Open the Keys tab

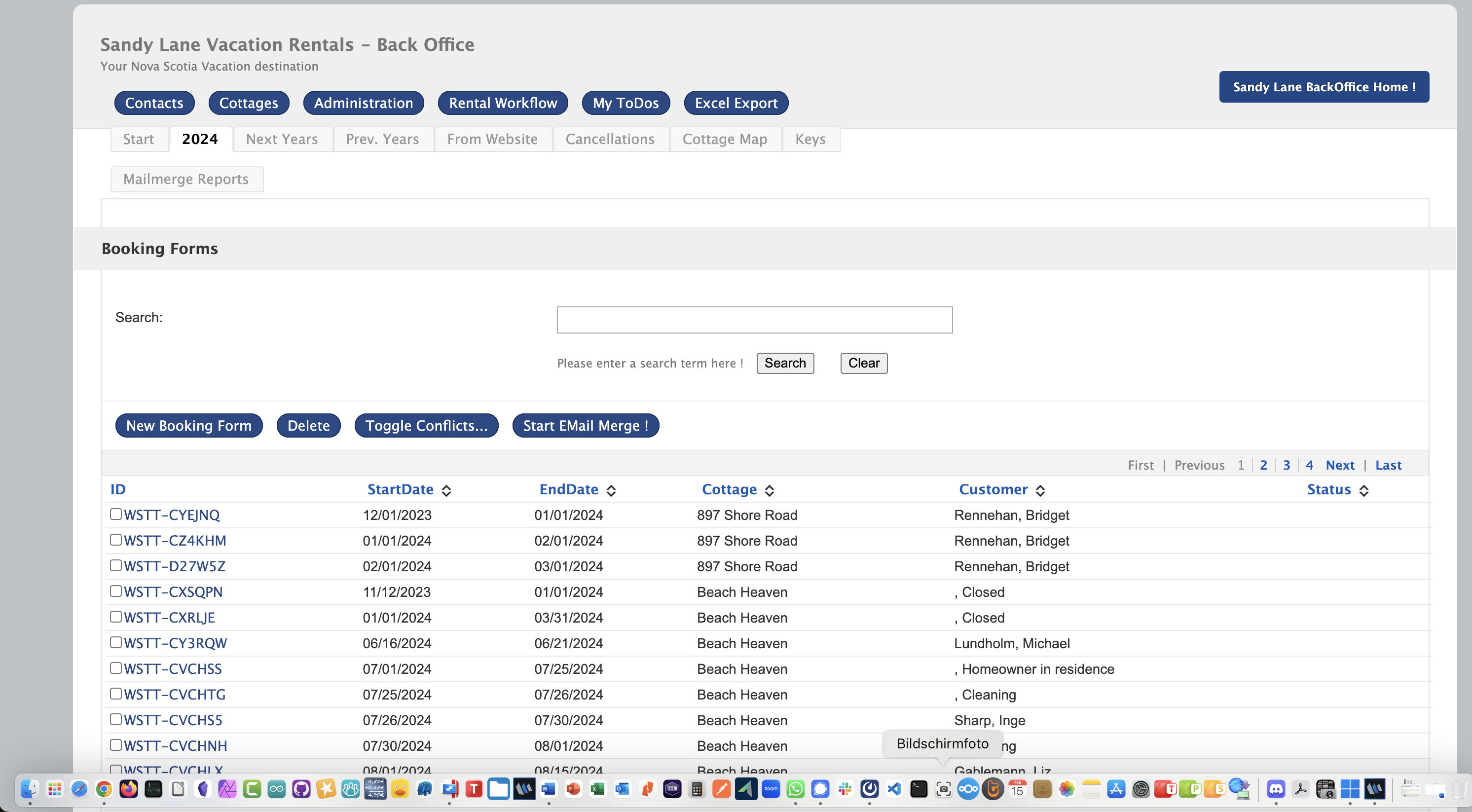[x=810, y=139]
